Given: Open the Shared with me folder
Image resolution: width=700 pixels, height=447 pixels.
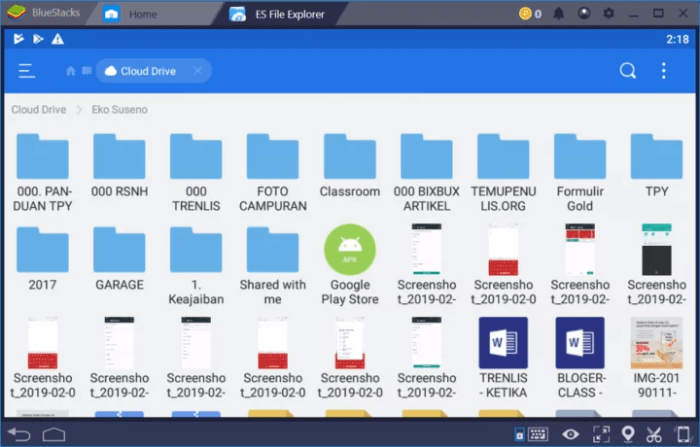Looking at the screenshot, I should point(273,266).
